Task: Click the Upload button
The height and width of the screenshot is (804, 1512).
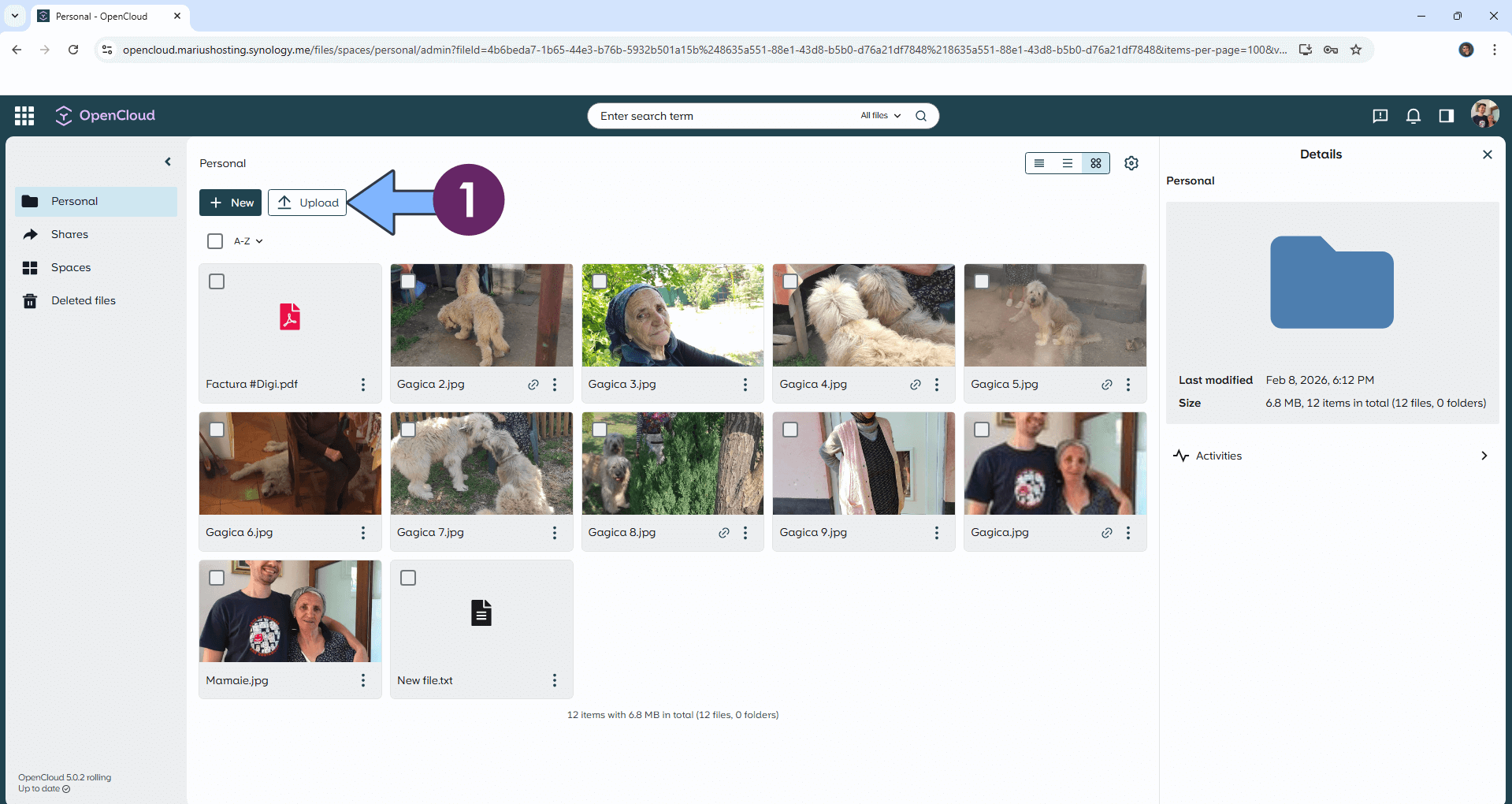Action: click(307, 203)
